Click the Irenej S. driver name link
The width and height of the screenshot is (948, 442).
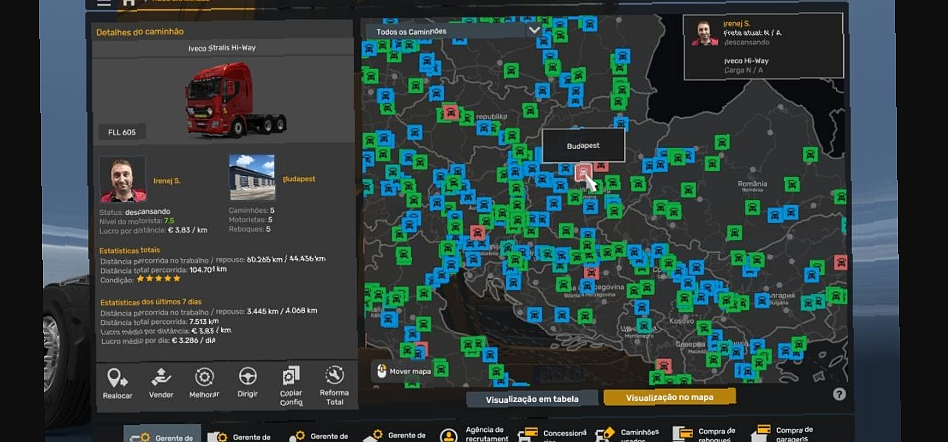[167, 181]
